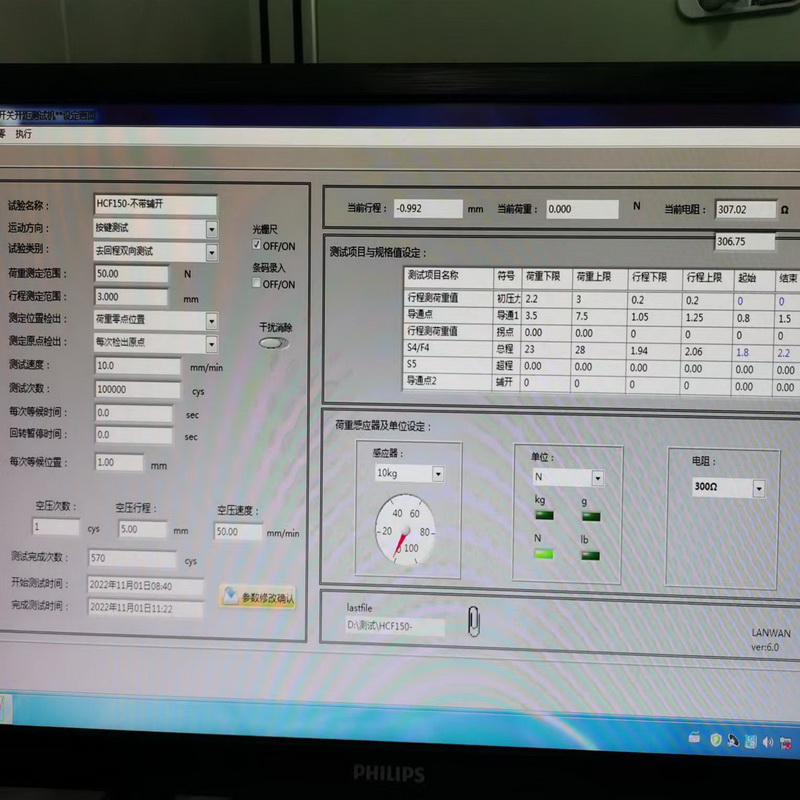Viewport: 800px width, 800px height.
Task: Open the 电阻 300Ω dropdown
Action: tap(758, 489)
